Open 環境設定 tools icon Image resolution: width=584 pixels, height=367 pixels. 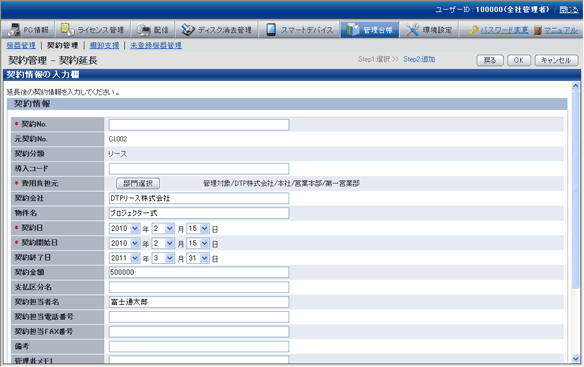click(412, 30)
